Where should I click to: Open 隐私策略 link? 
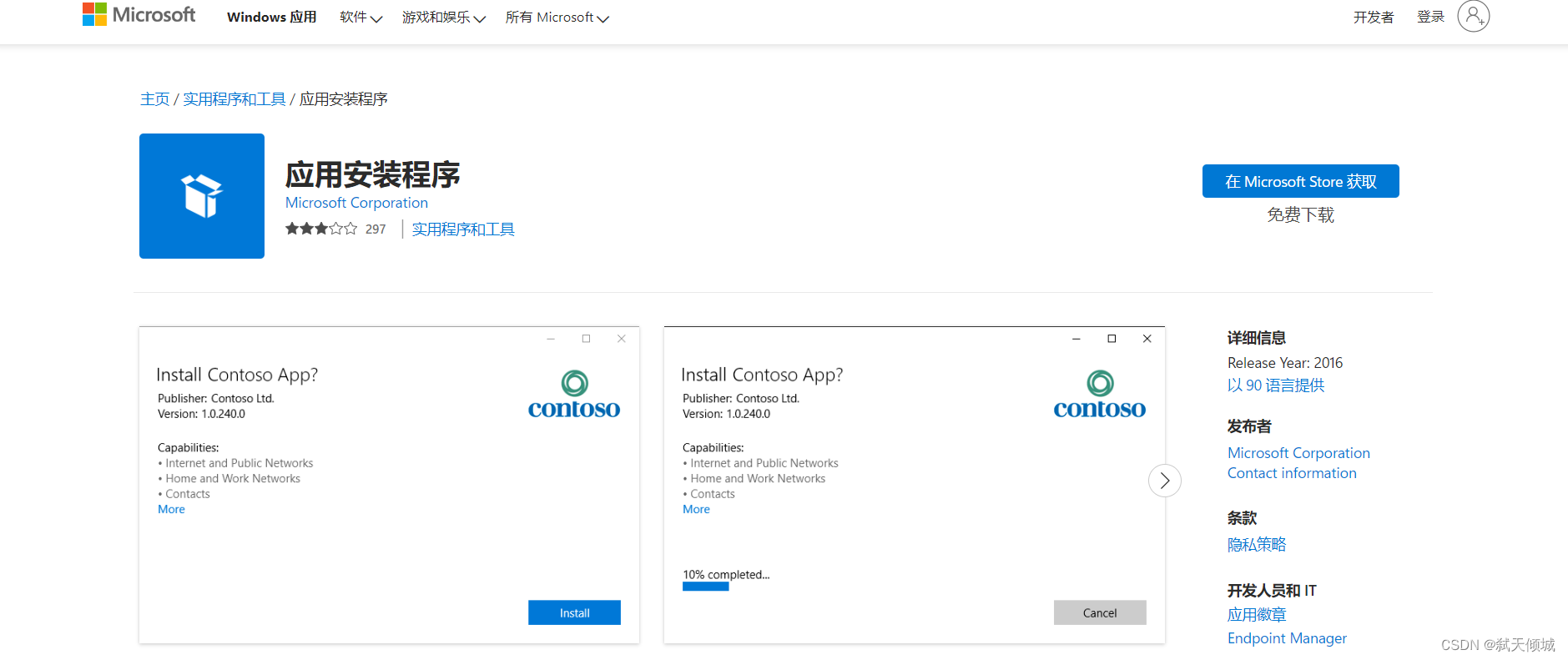[x=1257, y=545]
